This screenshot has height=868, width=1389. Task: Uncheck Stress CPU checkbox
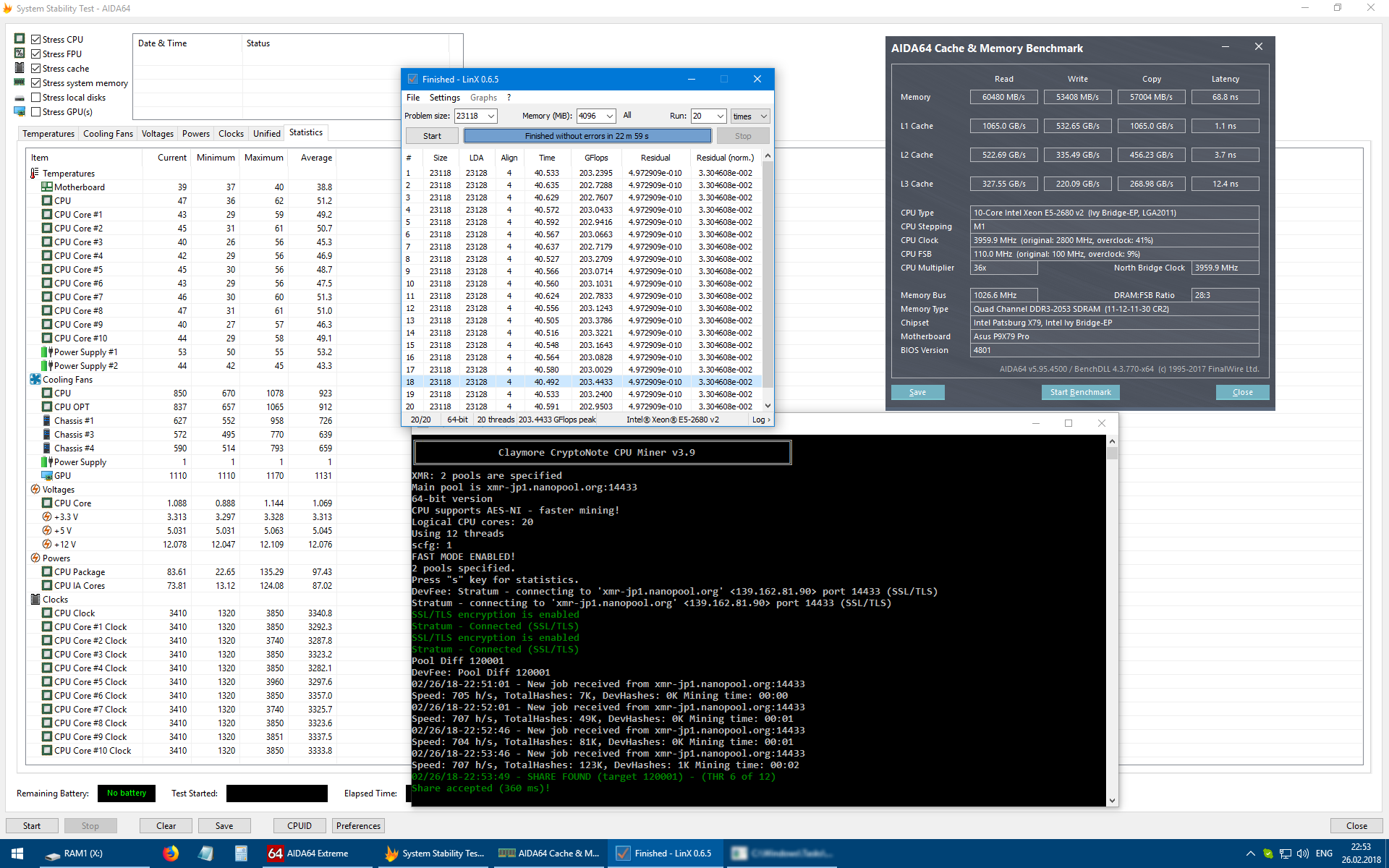pyautogui.click(x=35, y=40)
